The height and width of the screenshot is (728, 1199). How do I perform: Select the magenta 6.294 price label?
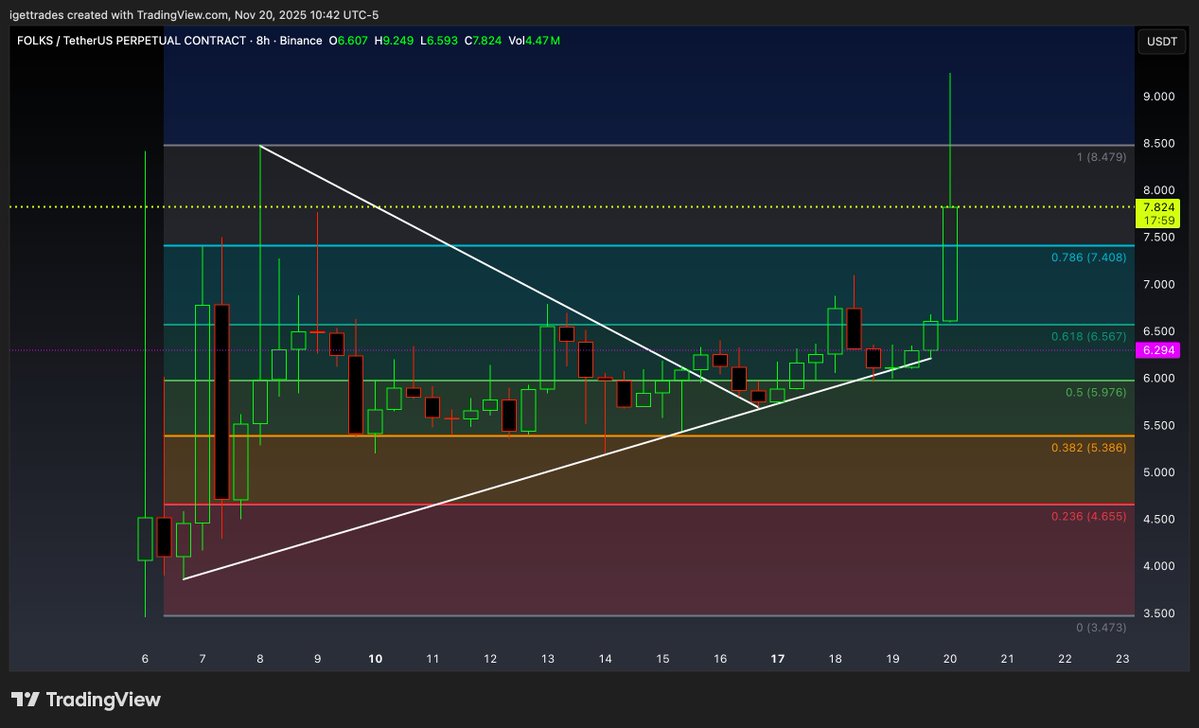click(x=1160, y=350)
